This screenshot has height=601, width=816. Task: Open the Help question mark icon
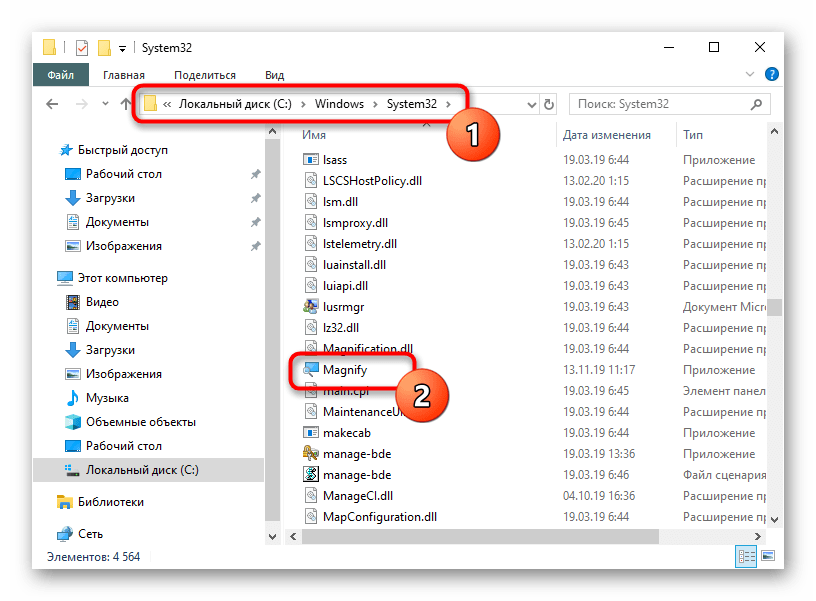click(772, 74)
